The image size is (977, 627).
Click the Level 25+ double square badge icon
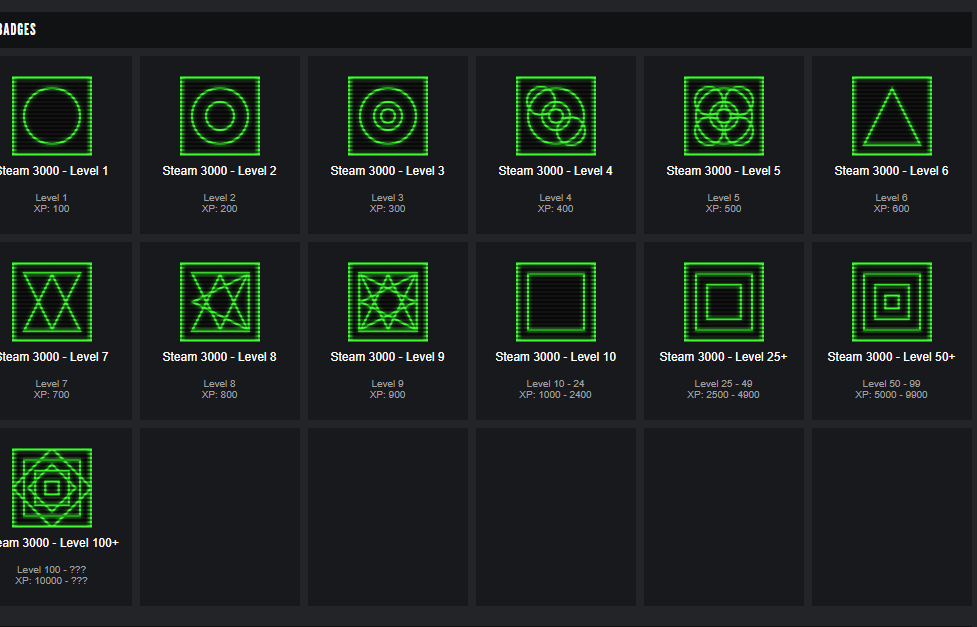point(723,302)
